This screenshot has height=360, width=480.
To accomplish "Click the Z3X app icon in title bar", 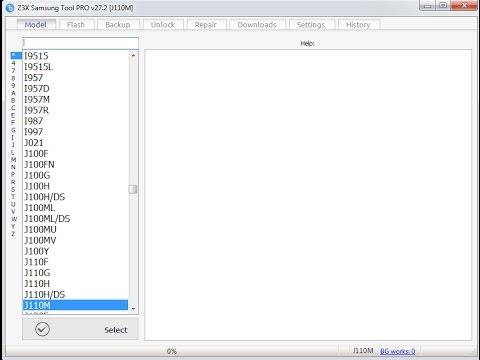I will [10, 7].
